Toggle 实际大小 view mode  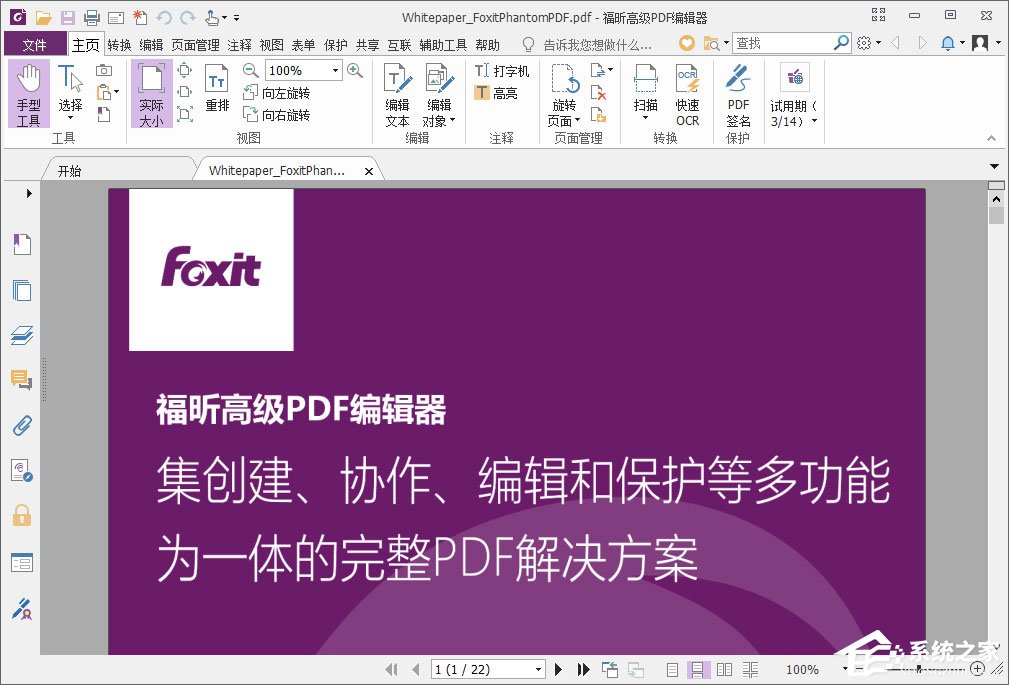tap(151, 92)
